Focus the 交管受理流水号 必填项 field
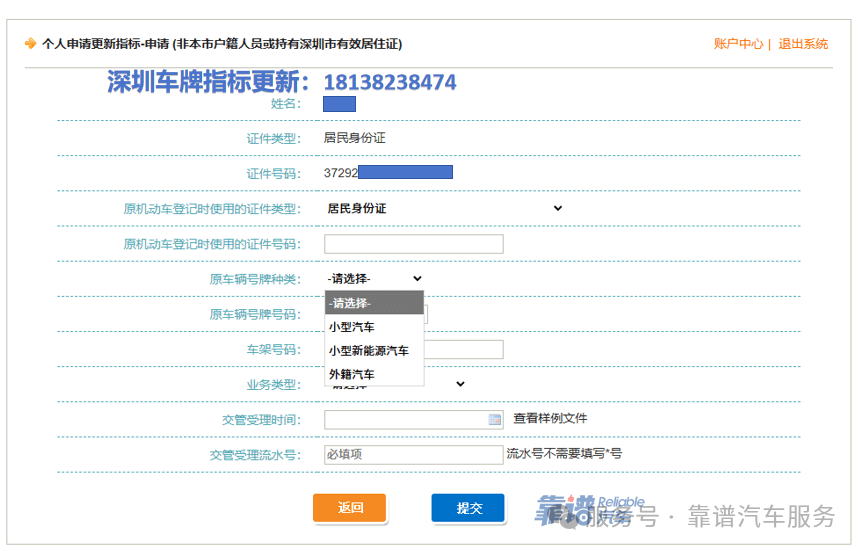Image resolution: width=863 pixels, height=551 pixels. pos(413,454)
